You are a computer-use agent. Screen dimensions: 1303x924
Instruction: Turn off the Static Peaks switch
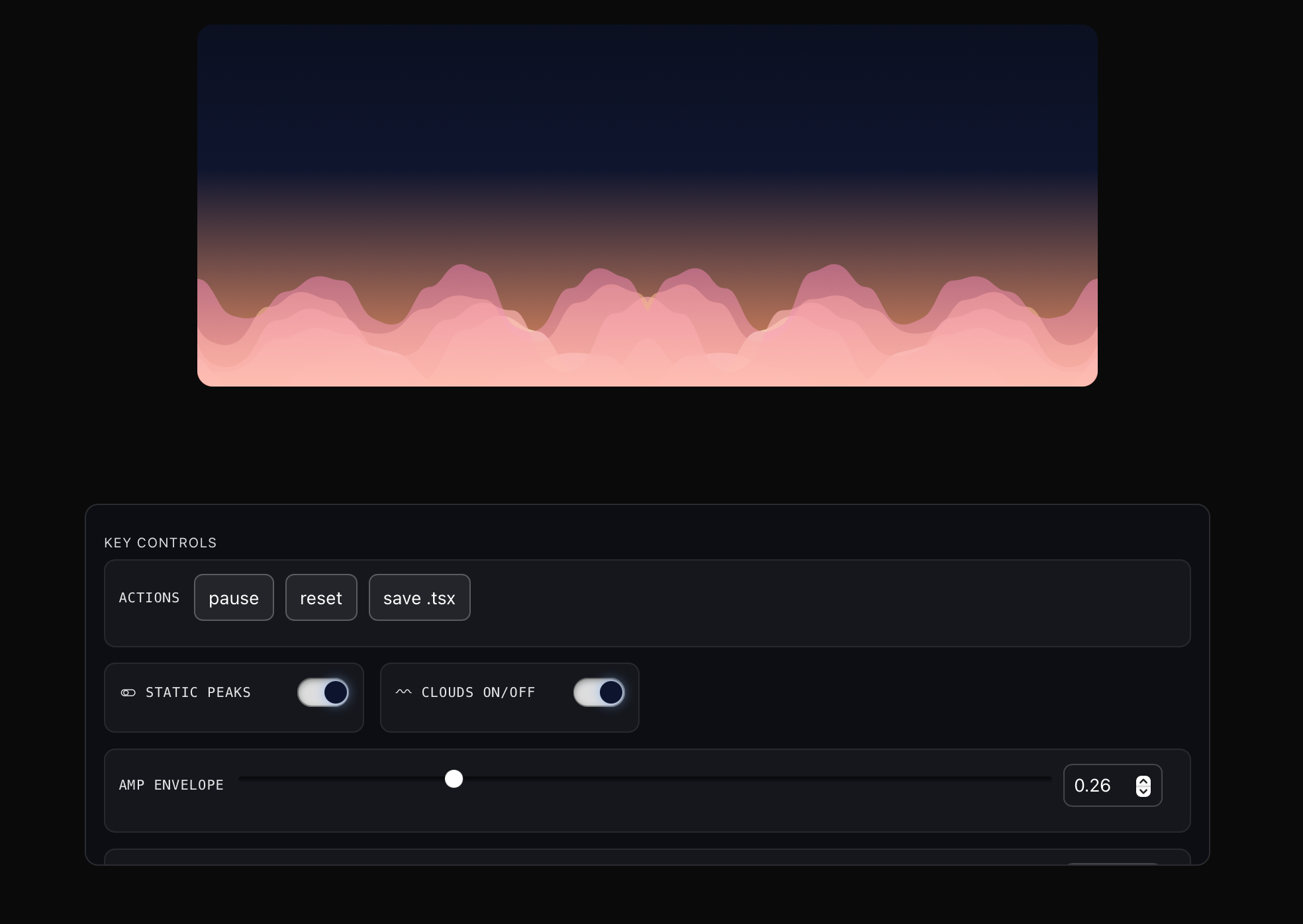323,692
